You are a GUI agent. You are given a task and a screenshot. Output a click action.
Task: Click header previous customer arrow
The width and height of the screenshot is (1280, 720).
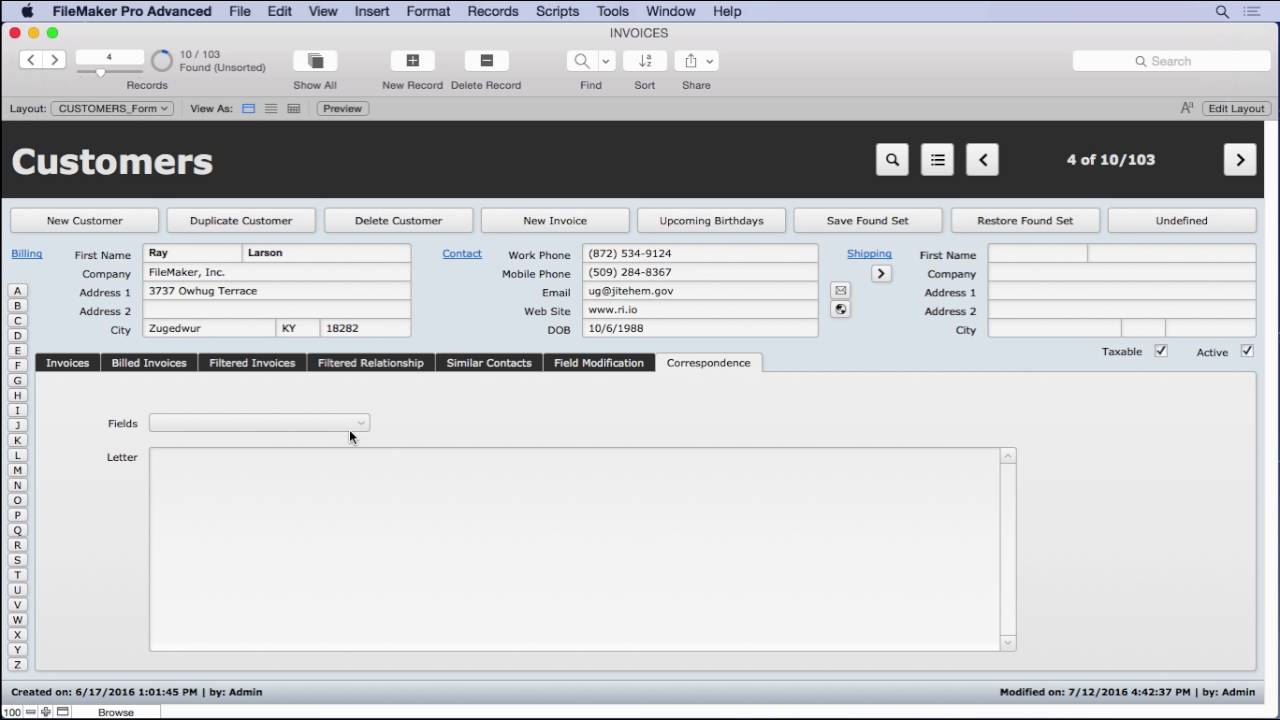[982, 160]
